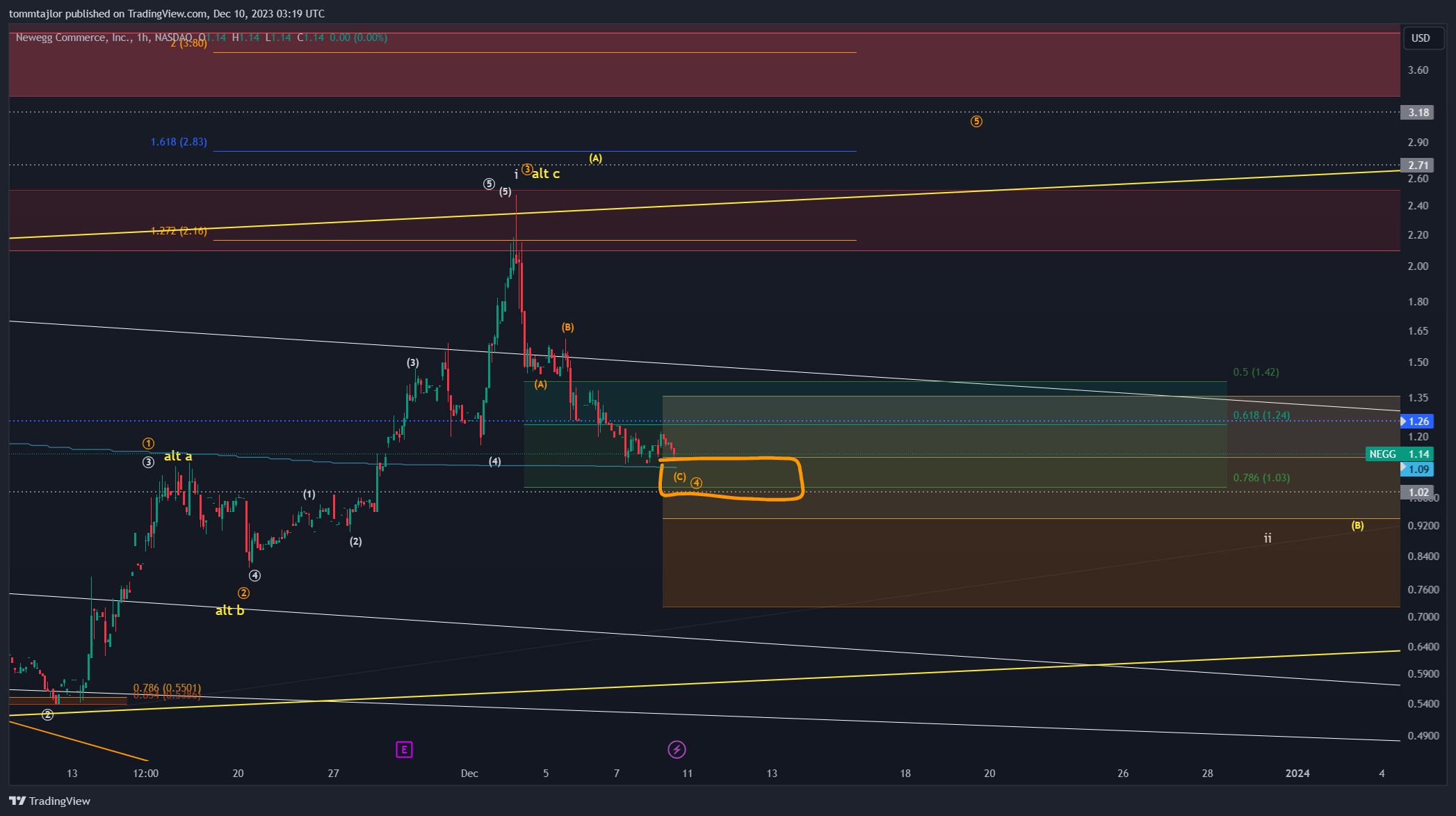This screenshot has height=816, width=1456.
Task: Click the white (4) wave label
Action: click(494, 461)
